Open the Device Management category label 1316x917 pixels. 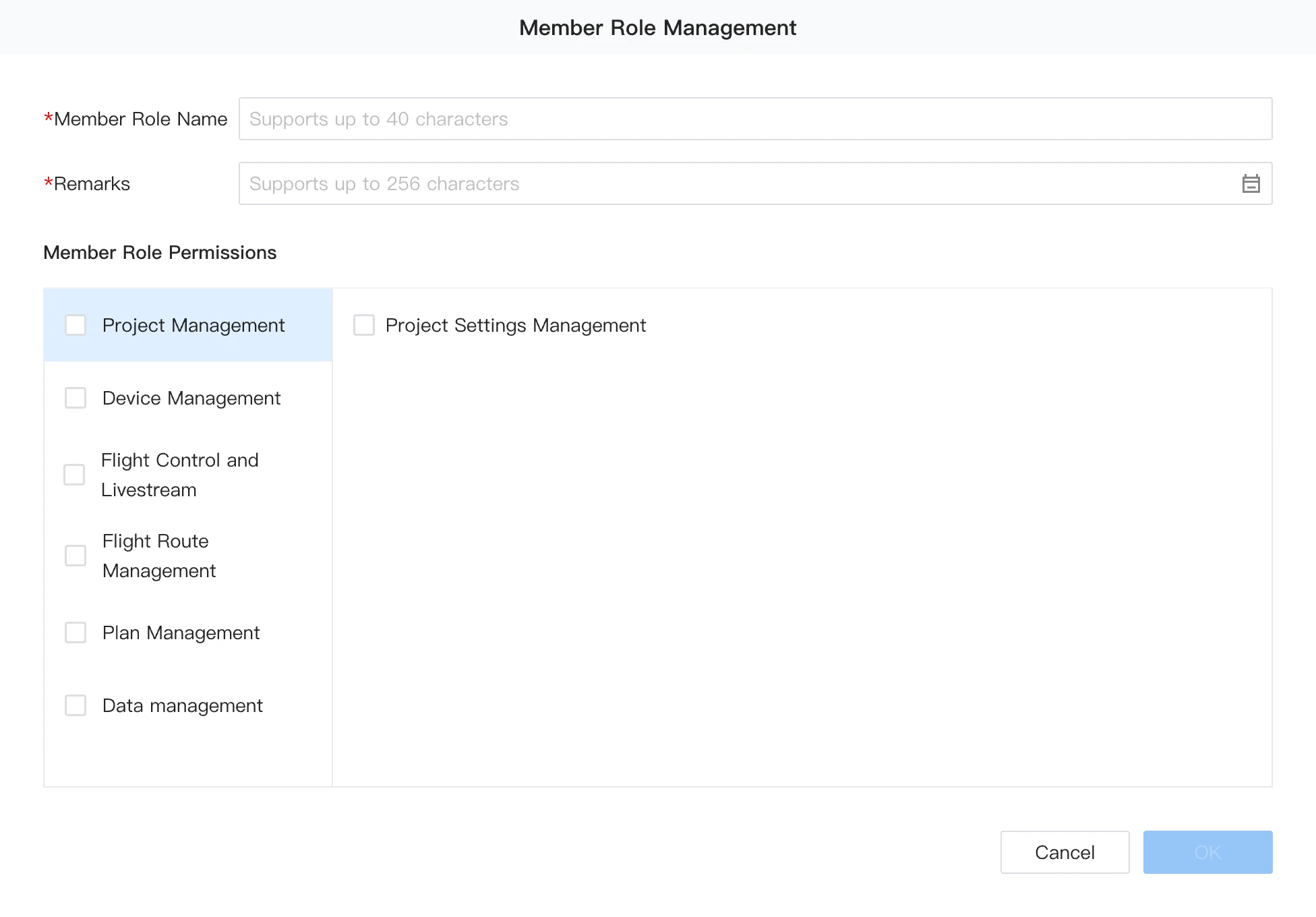point(191,398)
